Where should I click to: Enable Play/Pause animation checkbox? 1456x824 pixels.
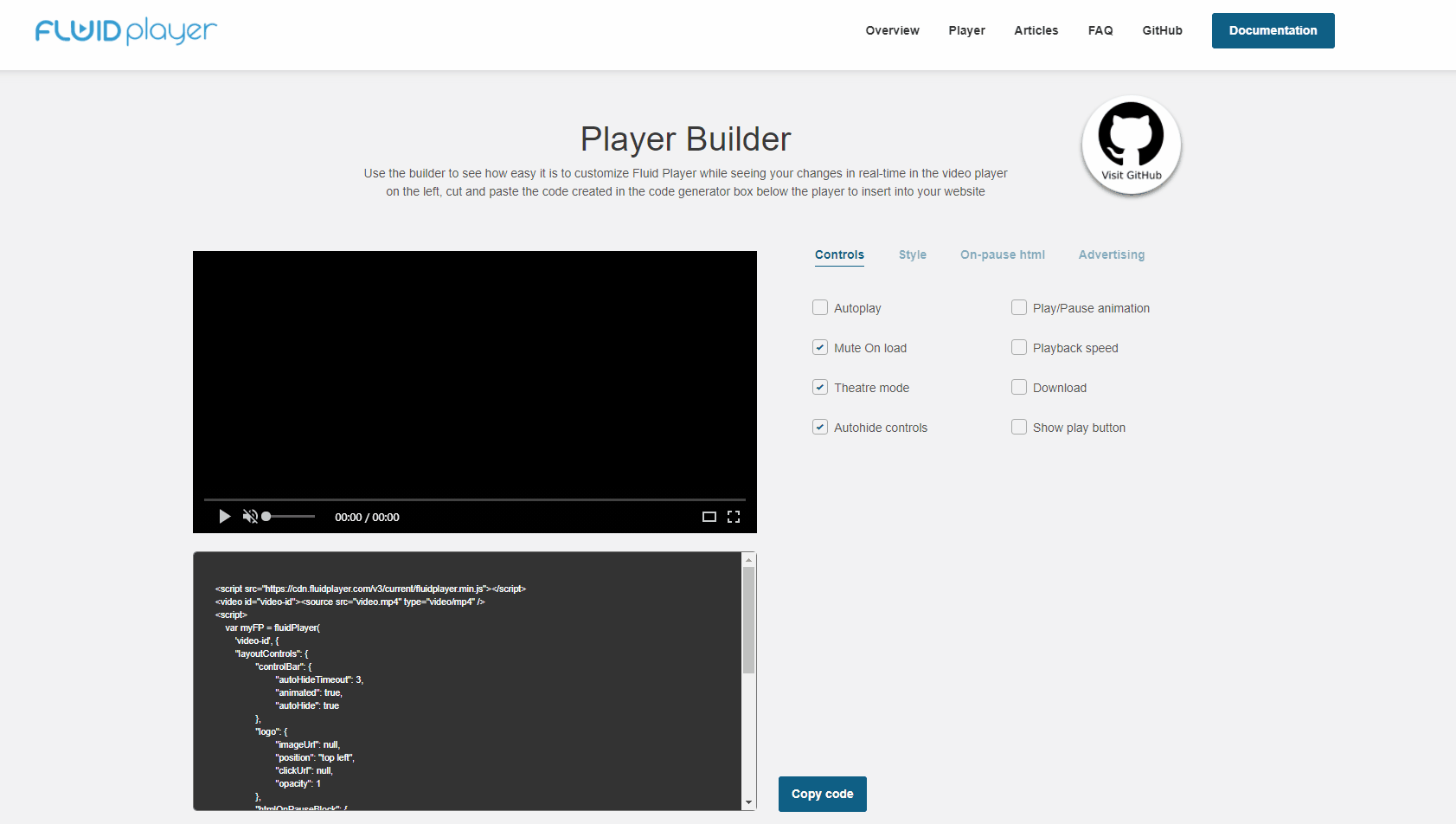[x=1019, y=307]
